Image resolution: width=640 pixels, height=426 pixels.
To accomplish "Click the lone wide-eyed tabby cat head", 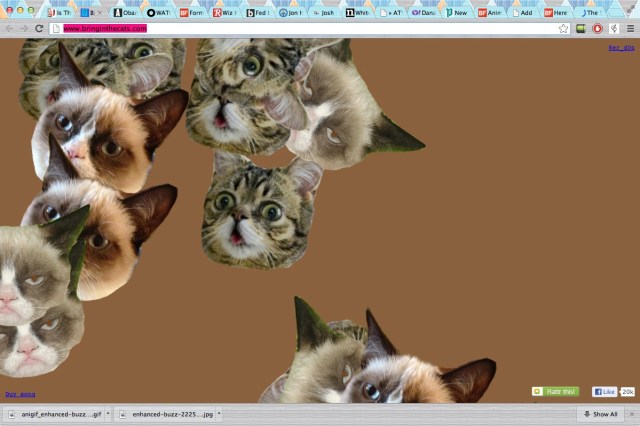I will [261, 212].
